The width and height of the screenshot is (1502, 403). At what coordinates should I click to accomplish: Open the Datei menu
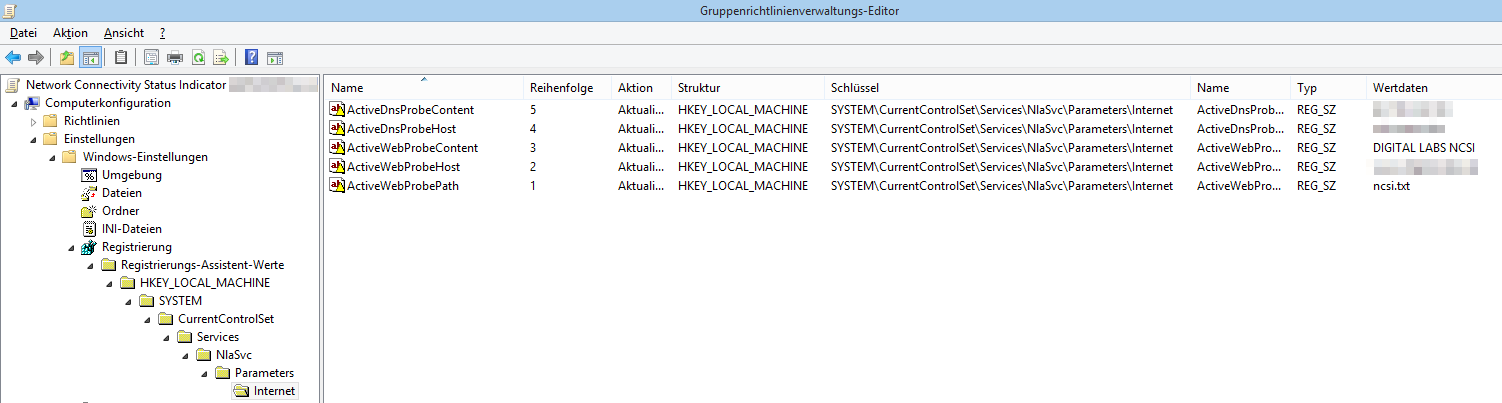coord(23,33)
